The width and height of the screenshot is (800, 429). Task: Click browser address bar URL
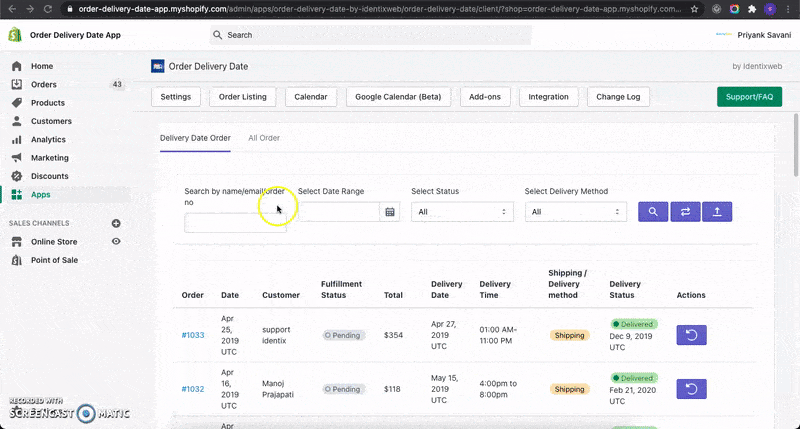click(x=379, y=9)
